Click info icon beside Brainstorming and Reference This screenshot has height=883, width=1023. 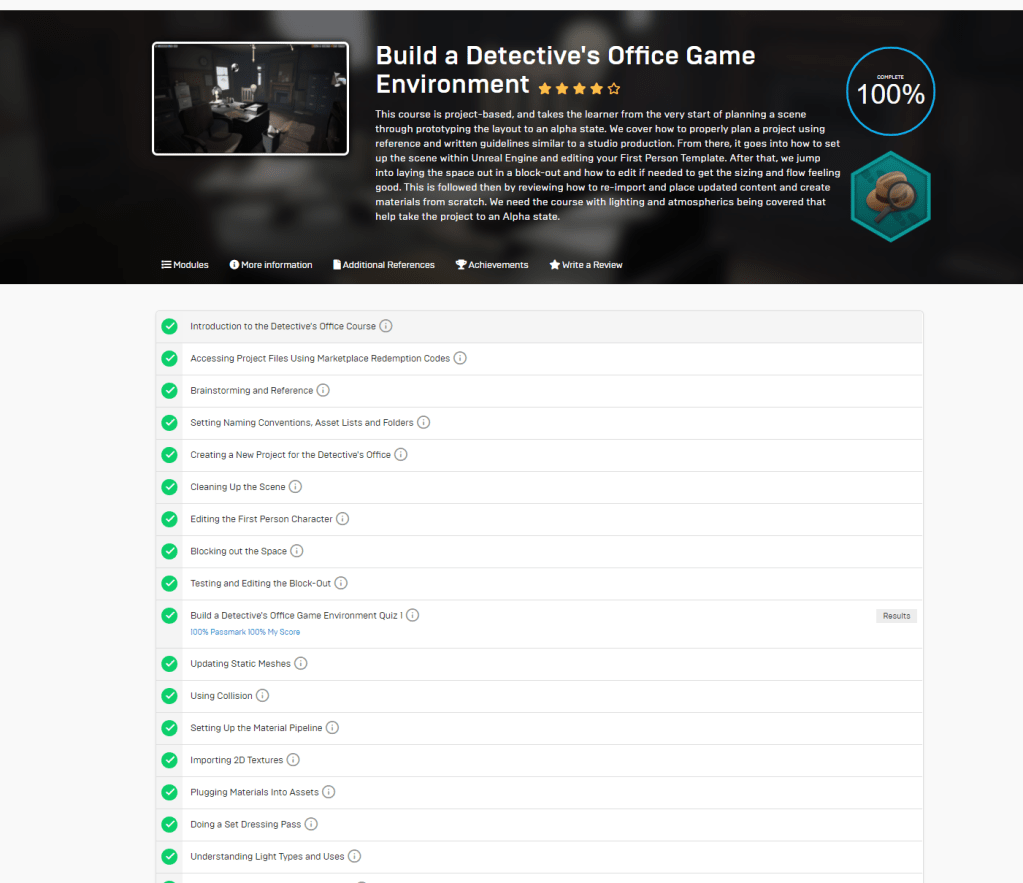click(x=323, y=390)
